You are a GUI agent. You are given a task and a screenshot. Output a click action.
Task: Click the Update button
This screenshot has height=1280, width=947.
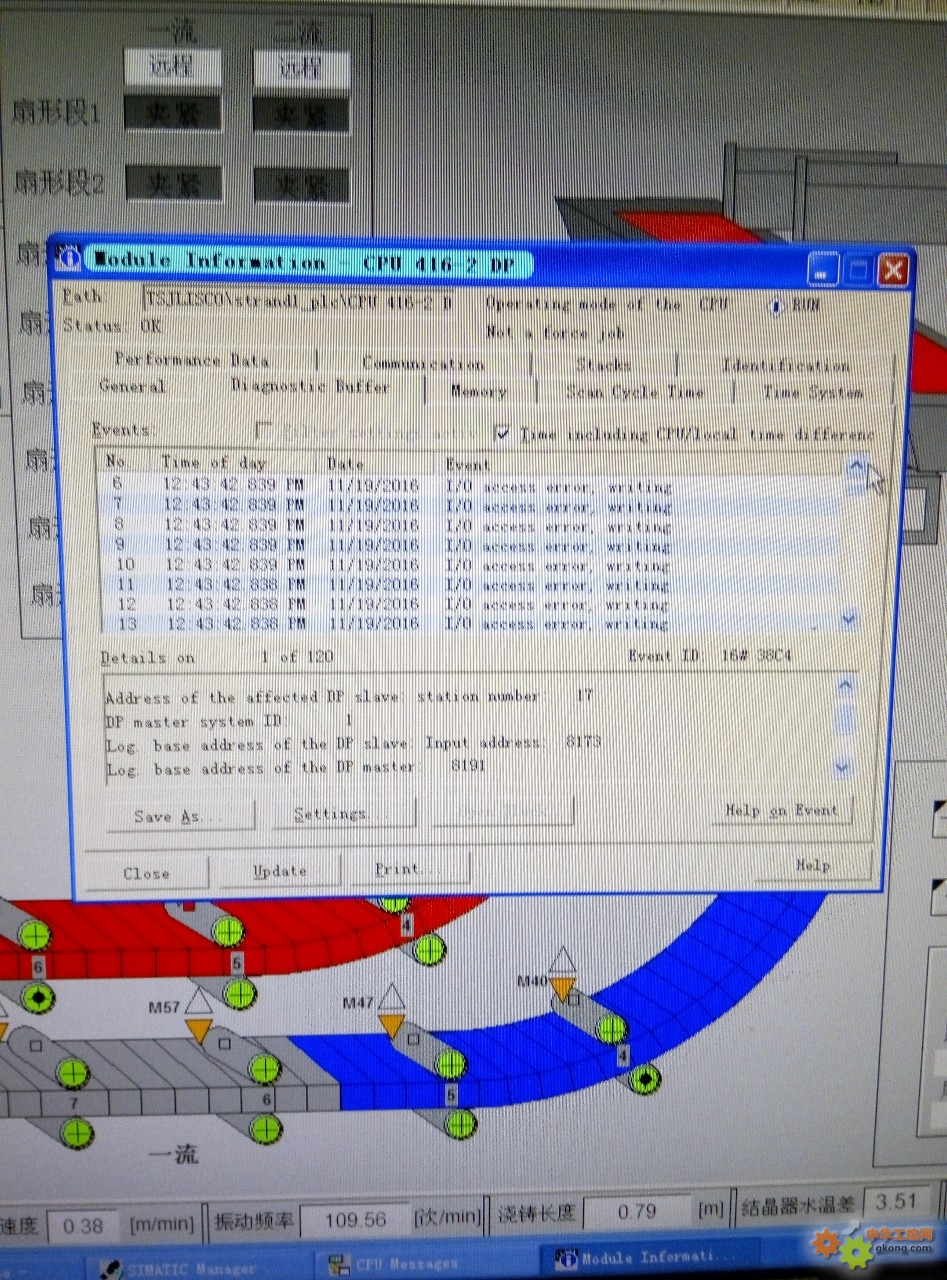point(280,871)
